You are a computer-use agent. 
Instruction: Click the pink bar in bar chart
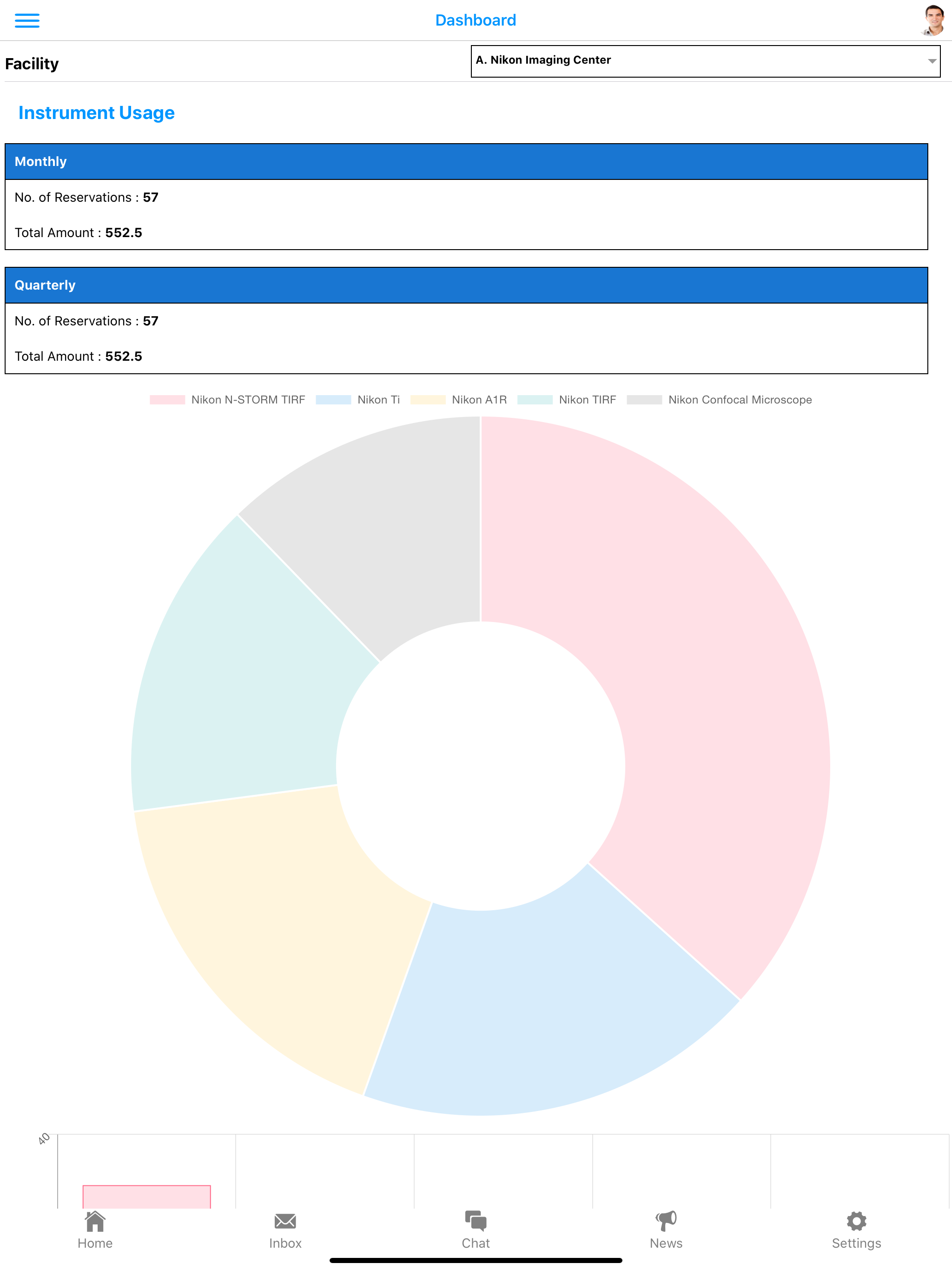click(147, 1197)
